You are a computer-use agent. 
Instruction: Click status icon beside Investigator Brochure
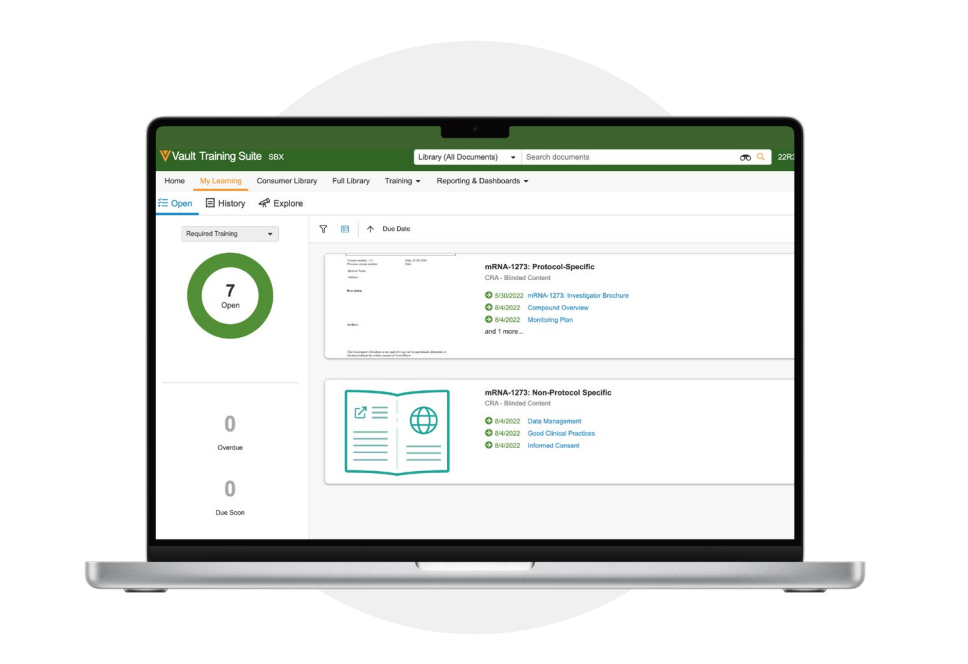489,296
